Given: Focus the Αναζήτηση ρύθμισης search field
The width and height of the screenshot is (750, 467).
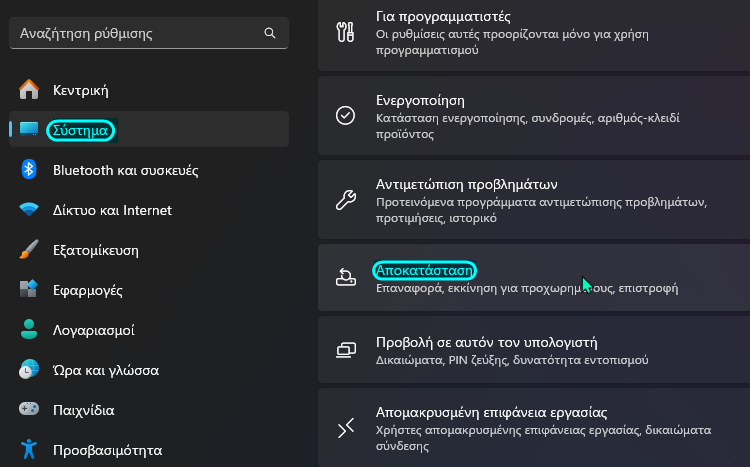Looking at the screenshot, I should [149, 33].
